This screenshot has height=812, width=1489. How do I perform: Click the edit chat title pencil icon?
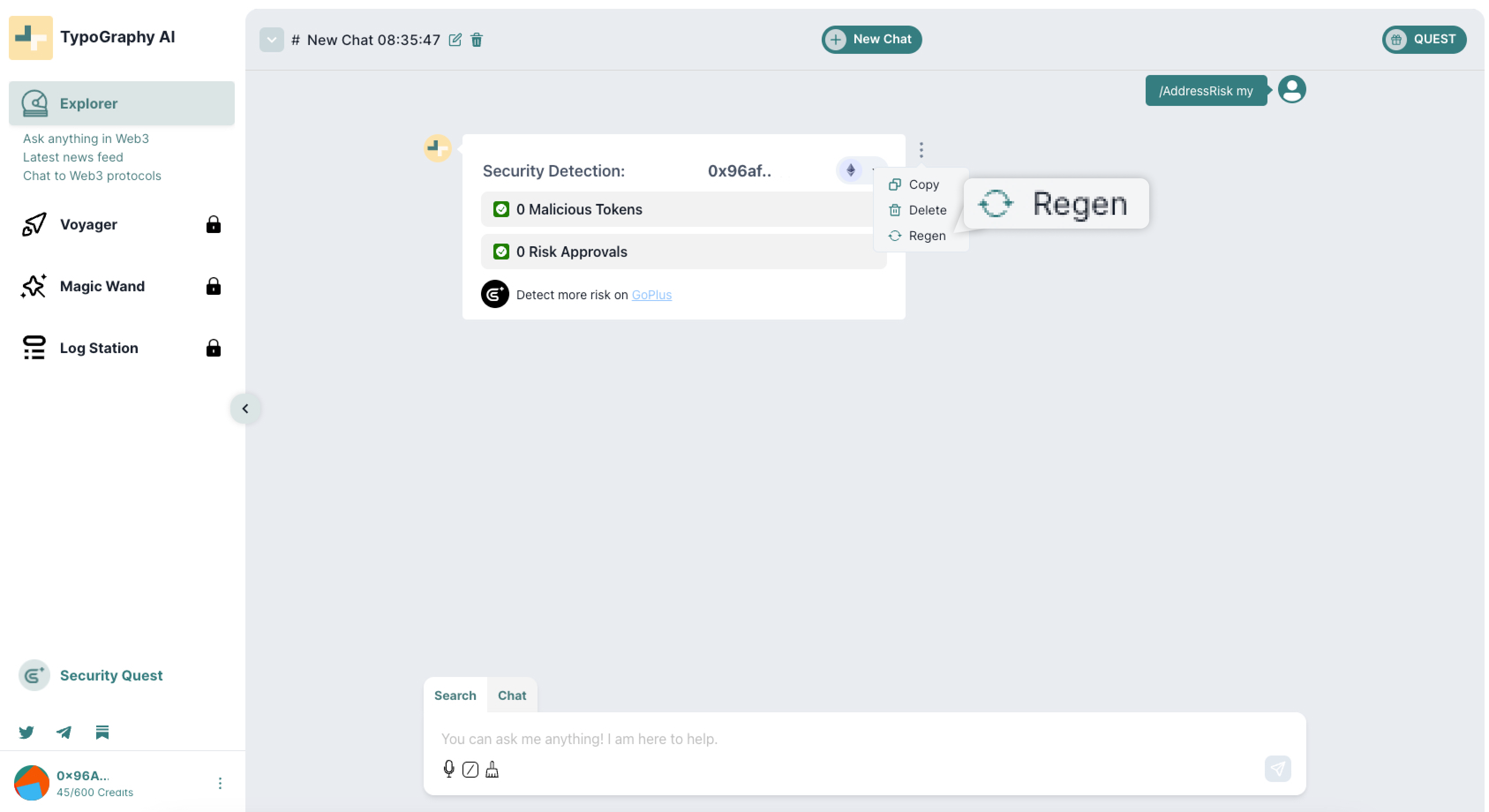(455, 40)
